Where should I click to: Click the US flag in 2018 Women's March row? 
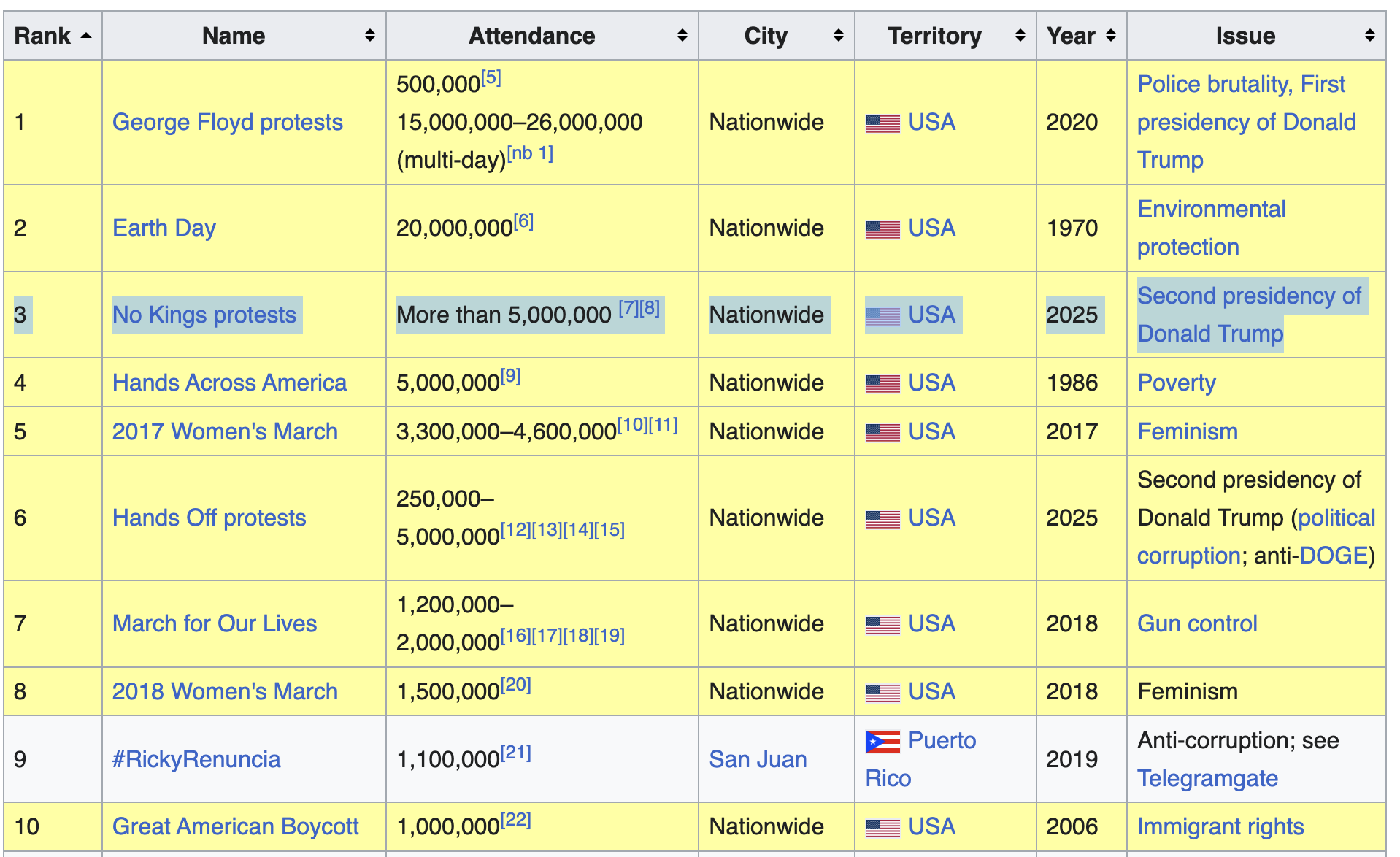click(883, 693)
